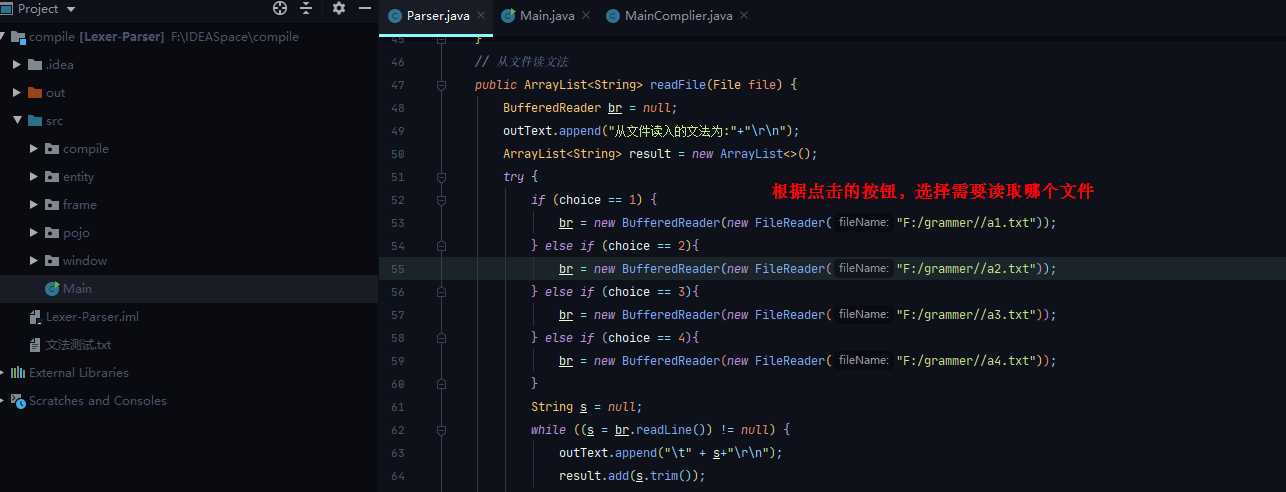Switch to the Main.java tab
The width and height of the screenshot is (1286, 492).
pos(546,16)
